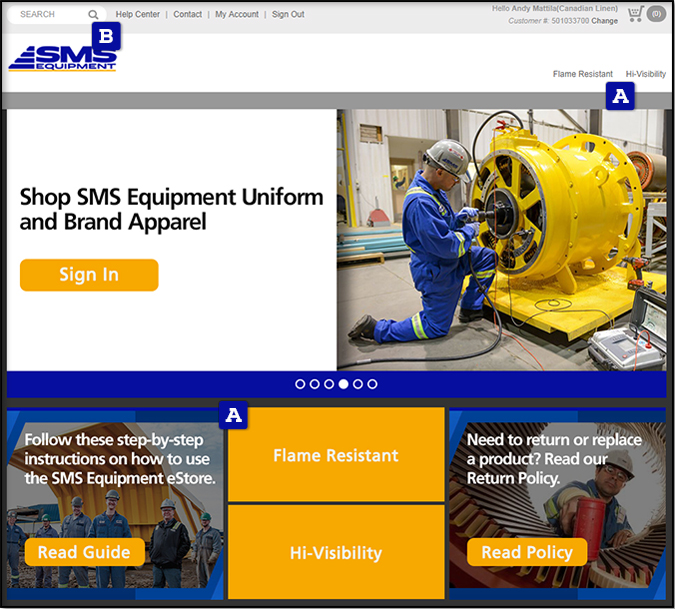Select the first carousel dot
This screenshot has height=609, width=675.
coord(300,384)
